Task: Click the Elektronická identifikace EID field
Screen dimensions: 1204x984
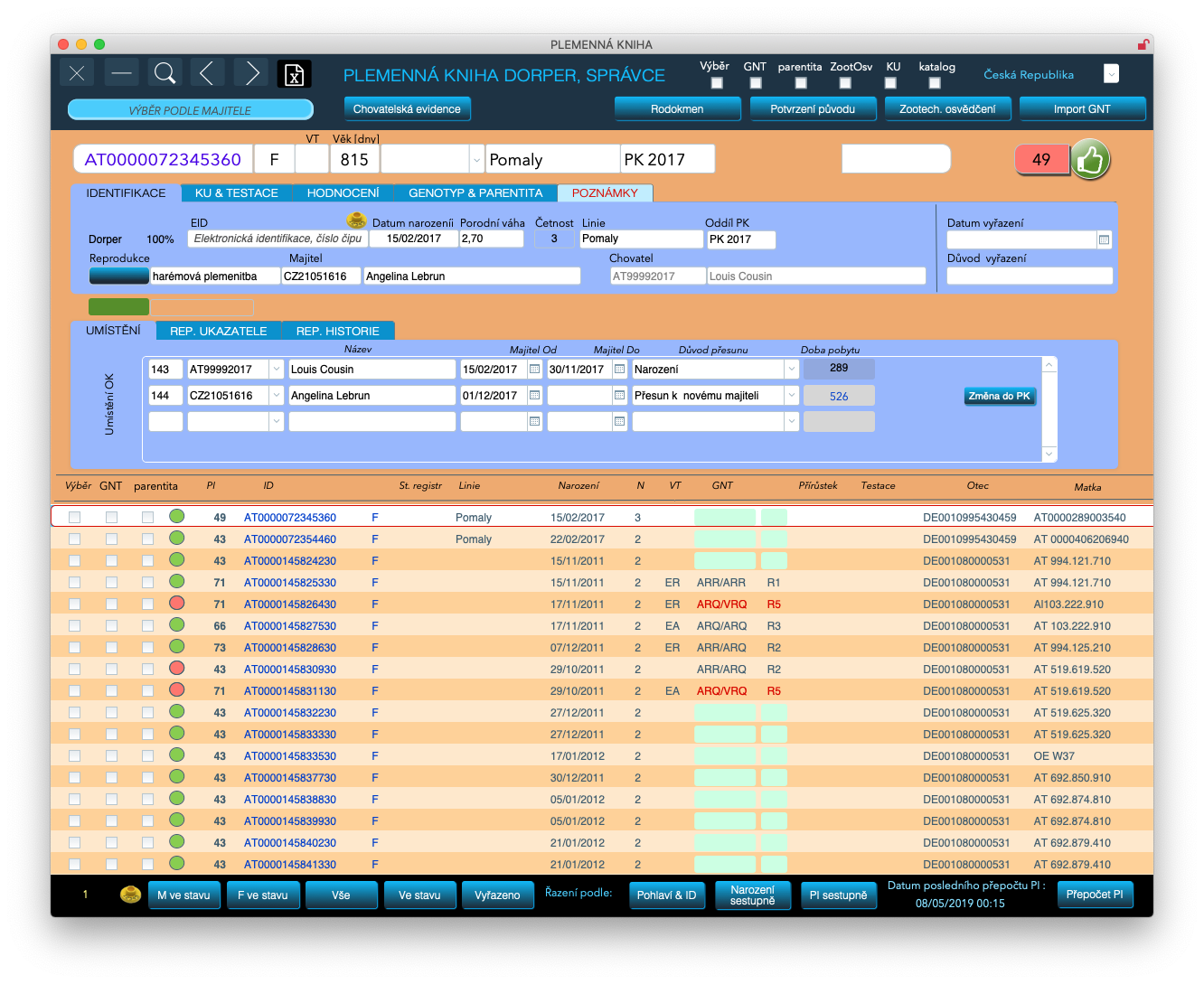Action: 277,239
